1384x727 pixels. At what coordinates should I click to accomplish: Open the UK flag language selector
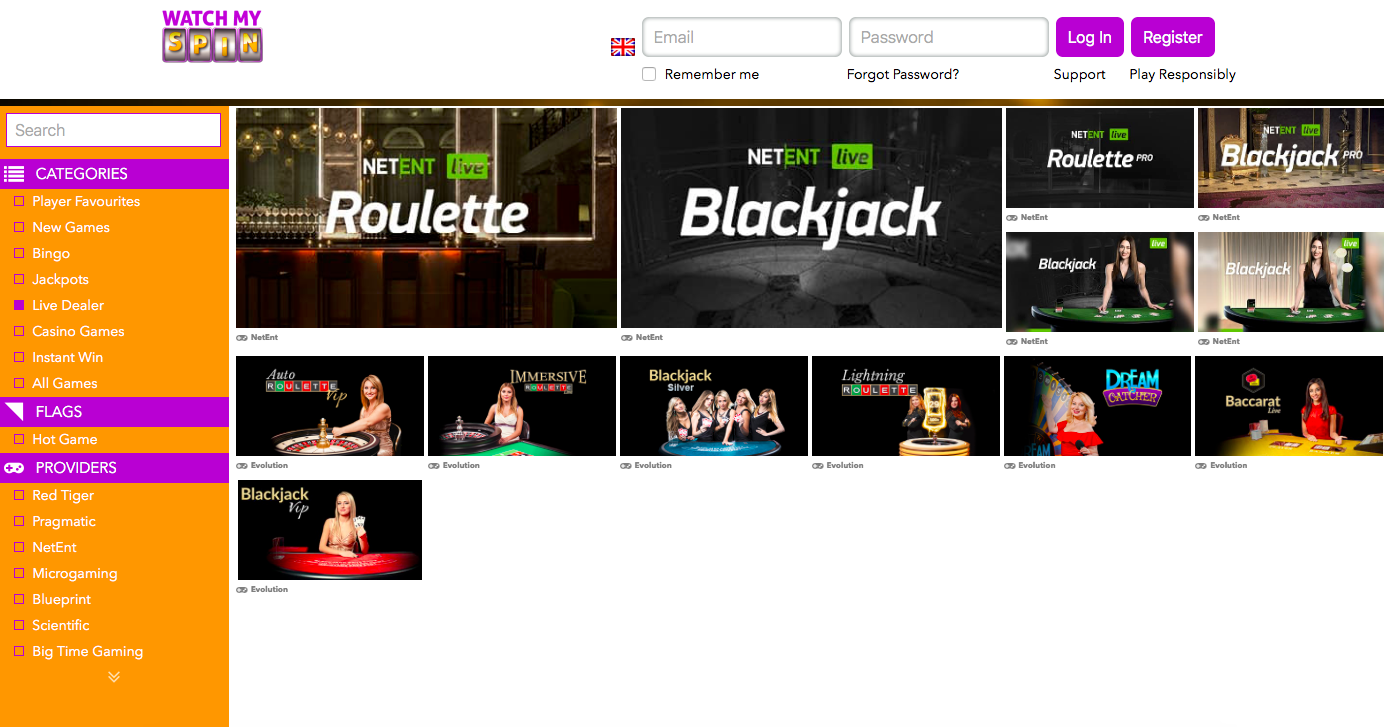[x=623, y=47]
